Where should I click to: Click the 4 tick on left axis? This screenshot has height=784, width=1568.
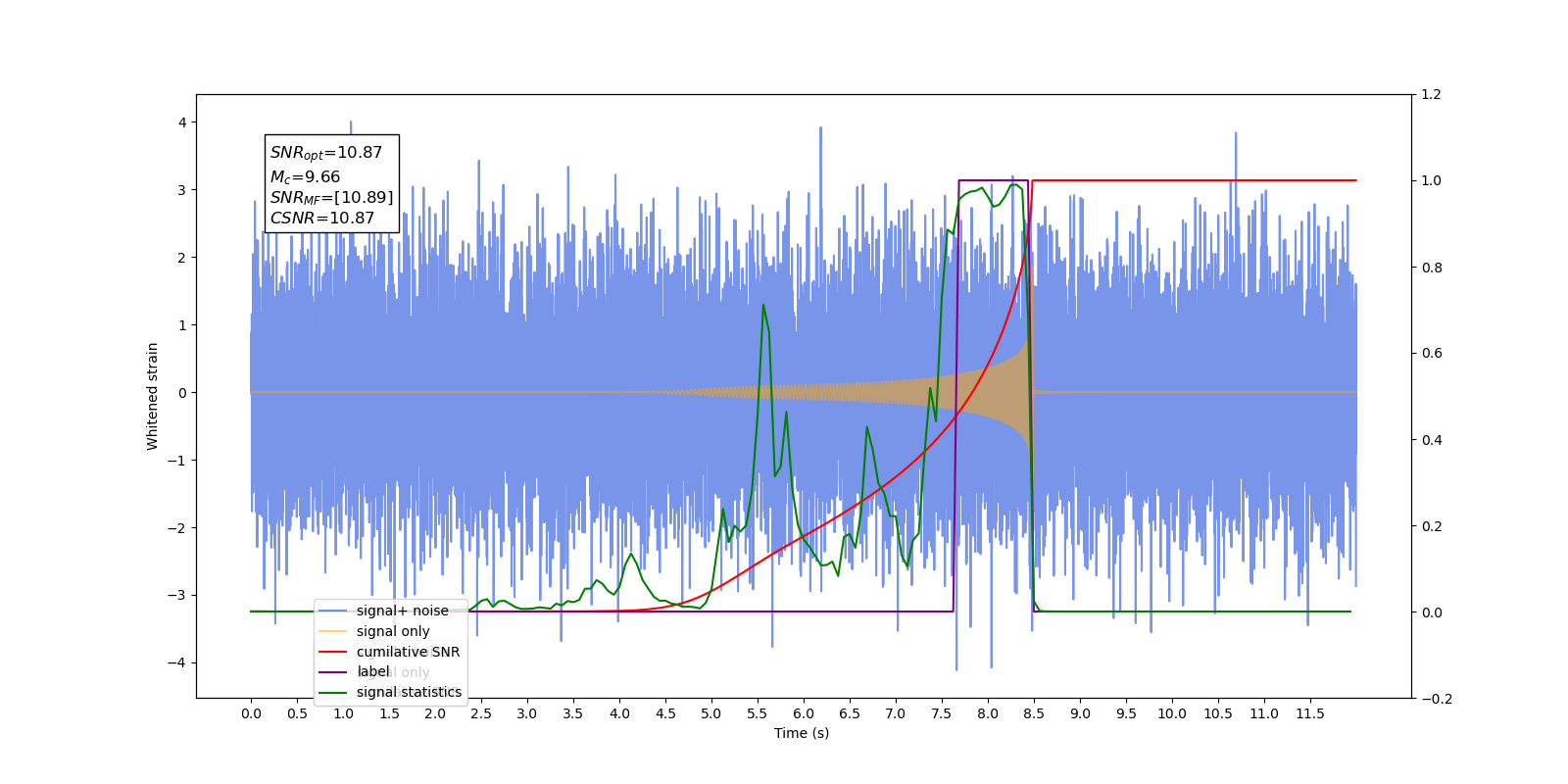(182, 122)
